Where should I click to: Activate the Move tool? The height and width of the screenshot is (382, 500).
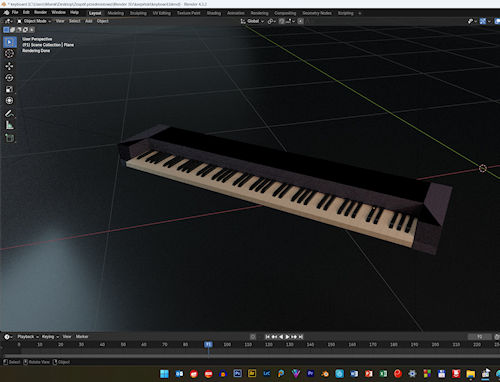click(x=9, y=66)
